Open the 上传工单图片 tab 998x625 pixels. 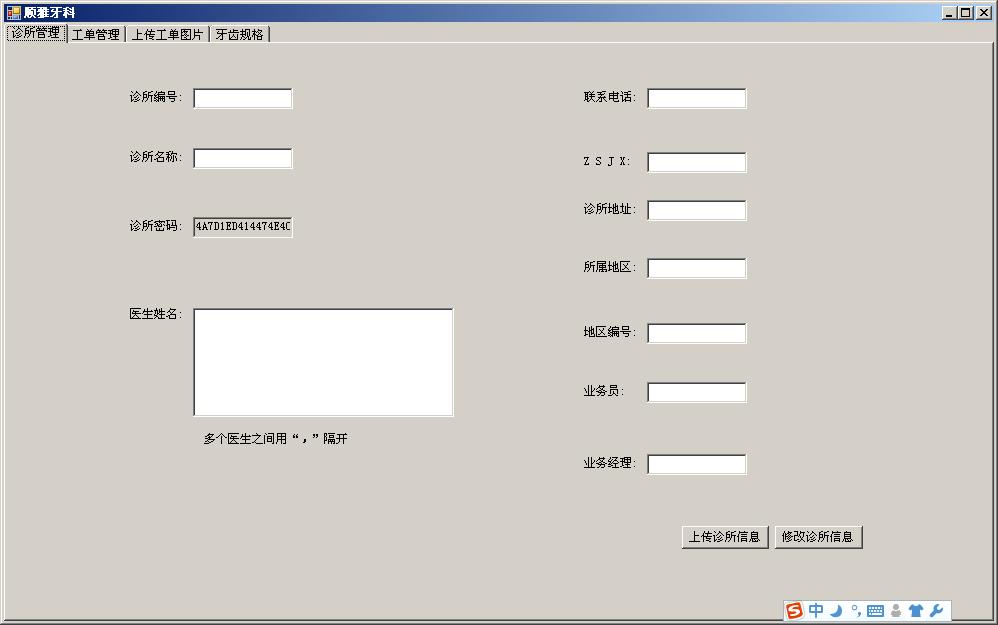point(165,33)
